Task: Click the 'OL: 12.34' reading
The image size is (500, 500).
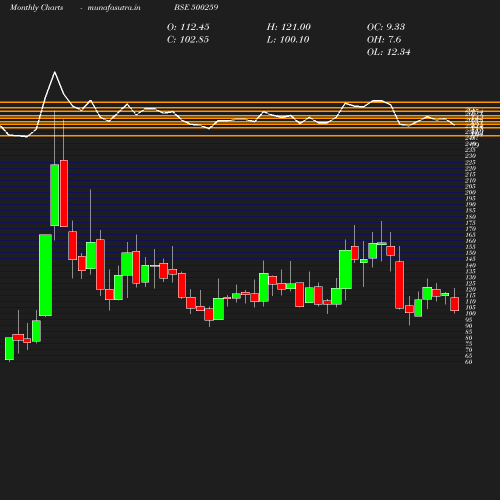Action: click(x=388, y=52)
